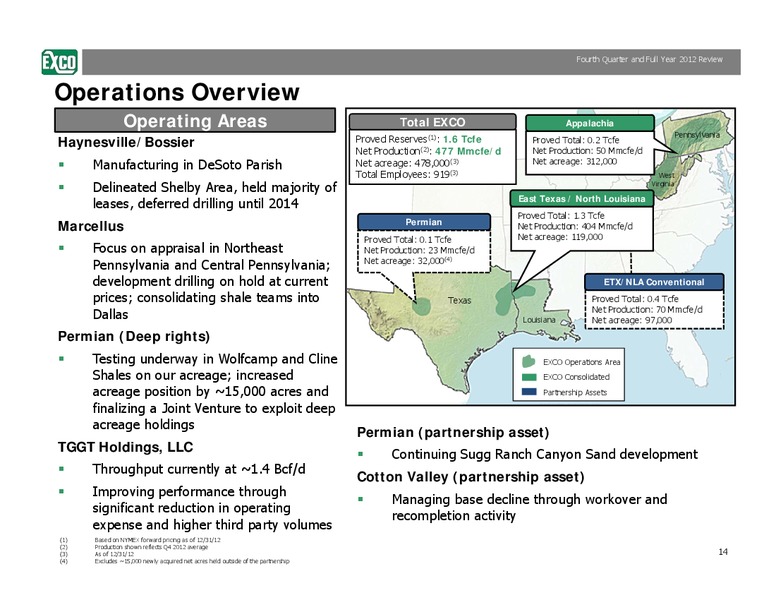Select the Cotton Valley (partnership asset) heading

click(x=471, y=477)
